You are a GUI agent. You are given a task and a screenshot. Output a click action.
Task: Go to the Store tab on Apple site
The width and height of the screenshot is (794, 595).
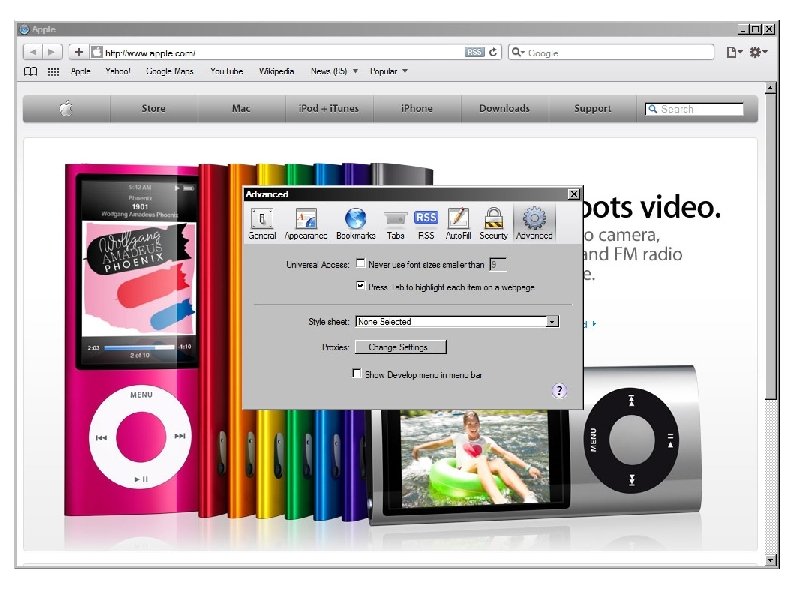tap(153, 108)
